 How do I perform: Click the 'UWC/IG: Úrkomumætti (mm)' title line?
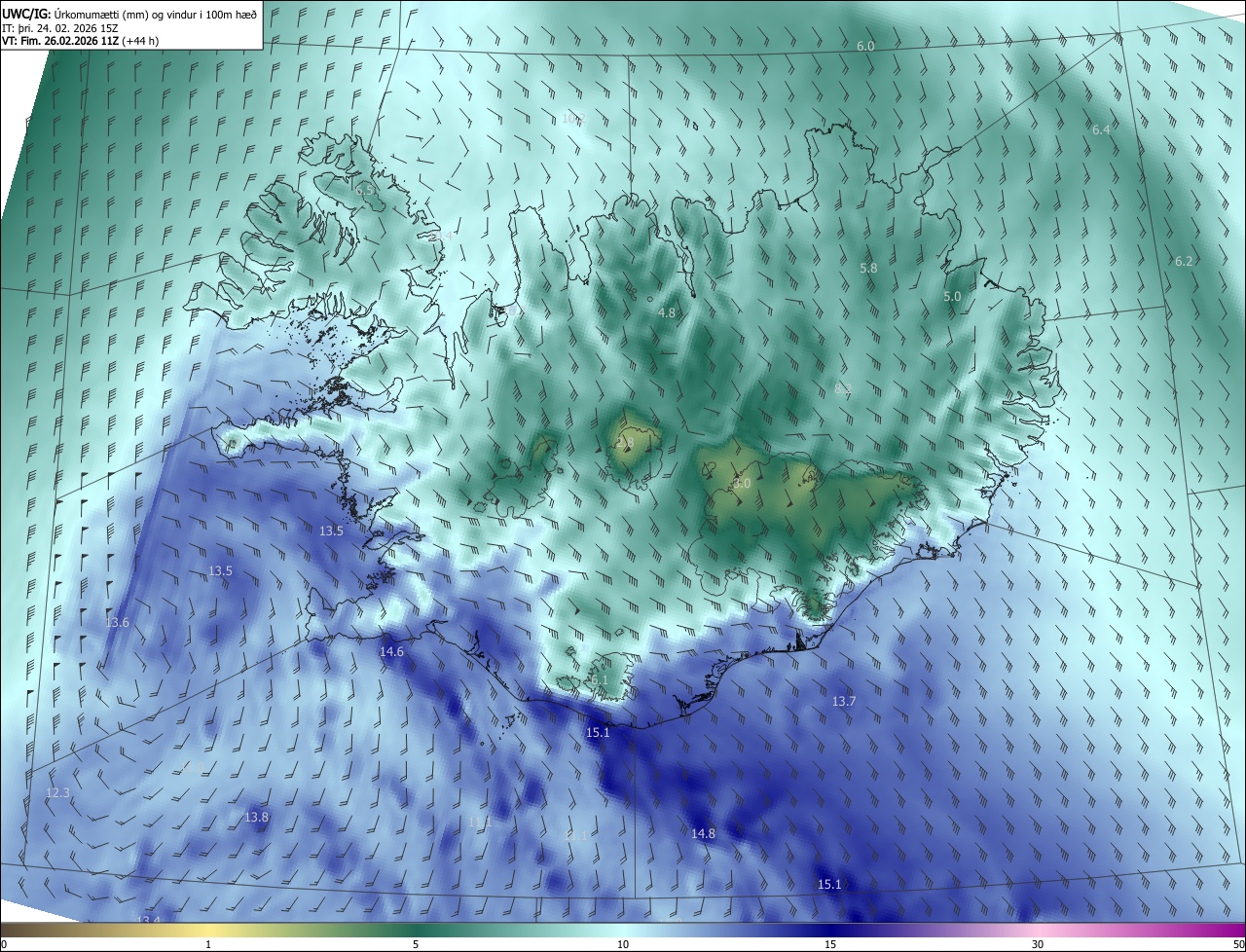tap(129, 13)
